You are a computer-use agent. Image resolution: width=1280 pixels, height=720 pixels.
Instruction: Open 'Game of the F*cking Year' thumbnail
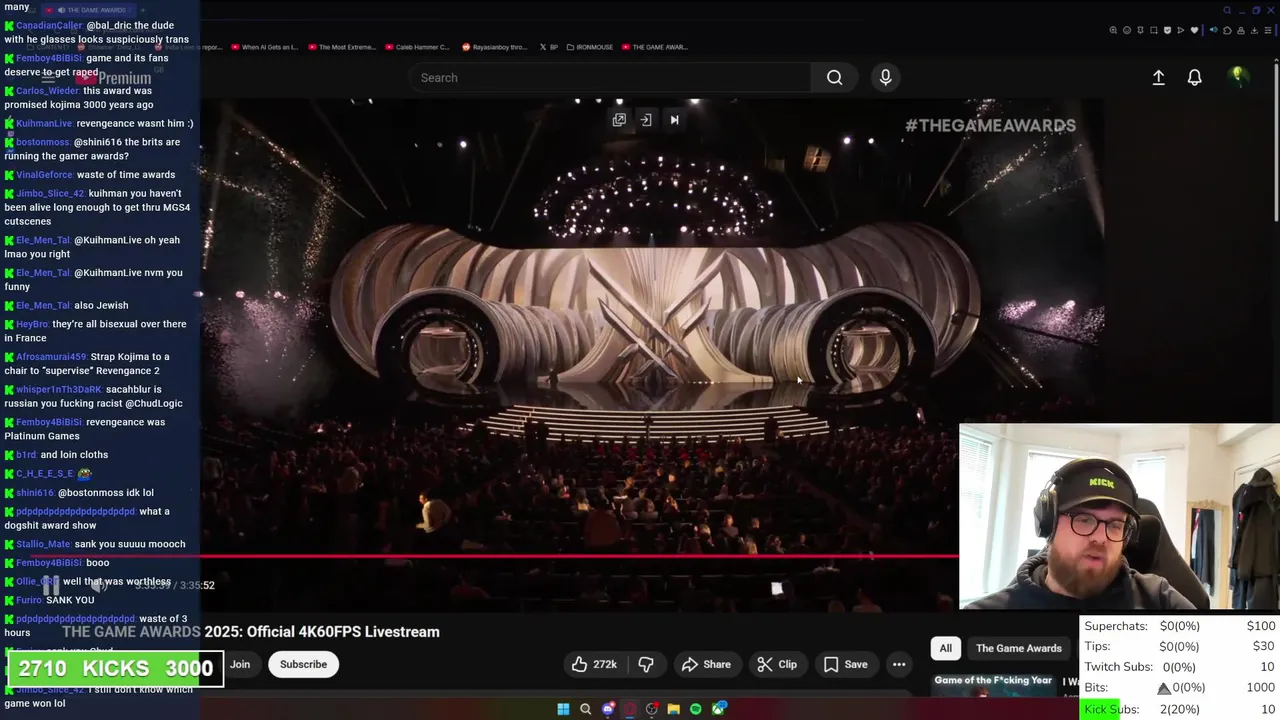992,684
